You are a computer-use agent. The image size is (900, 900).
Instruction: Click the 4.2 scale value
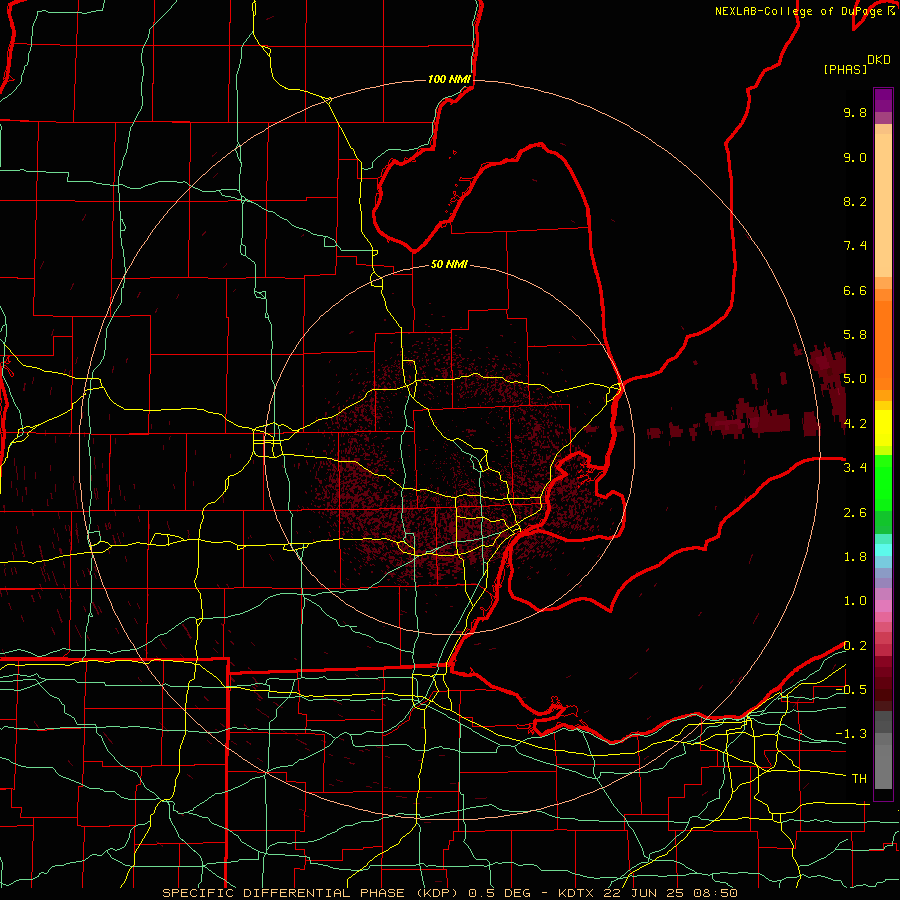pyautogui.click(x=855, y=424)
